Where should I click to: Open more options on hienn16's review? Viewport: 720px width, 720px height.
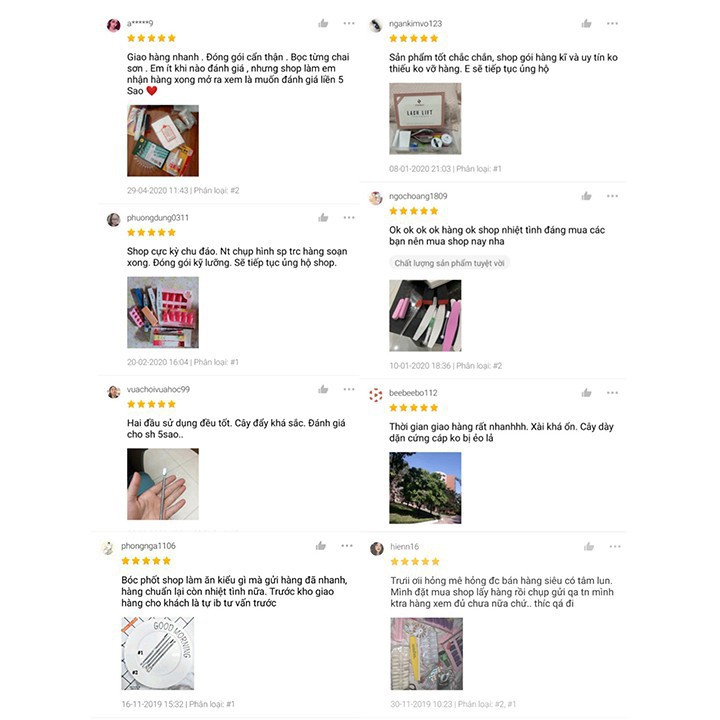tap(615, 546)
